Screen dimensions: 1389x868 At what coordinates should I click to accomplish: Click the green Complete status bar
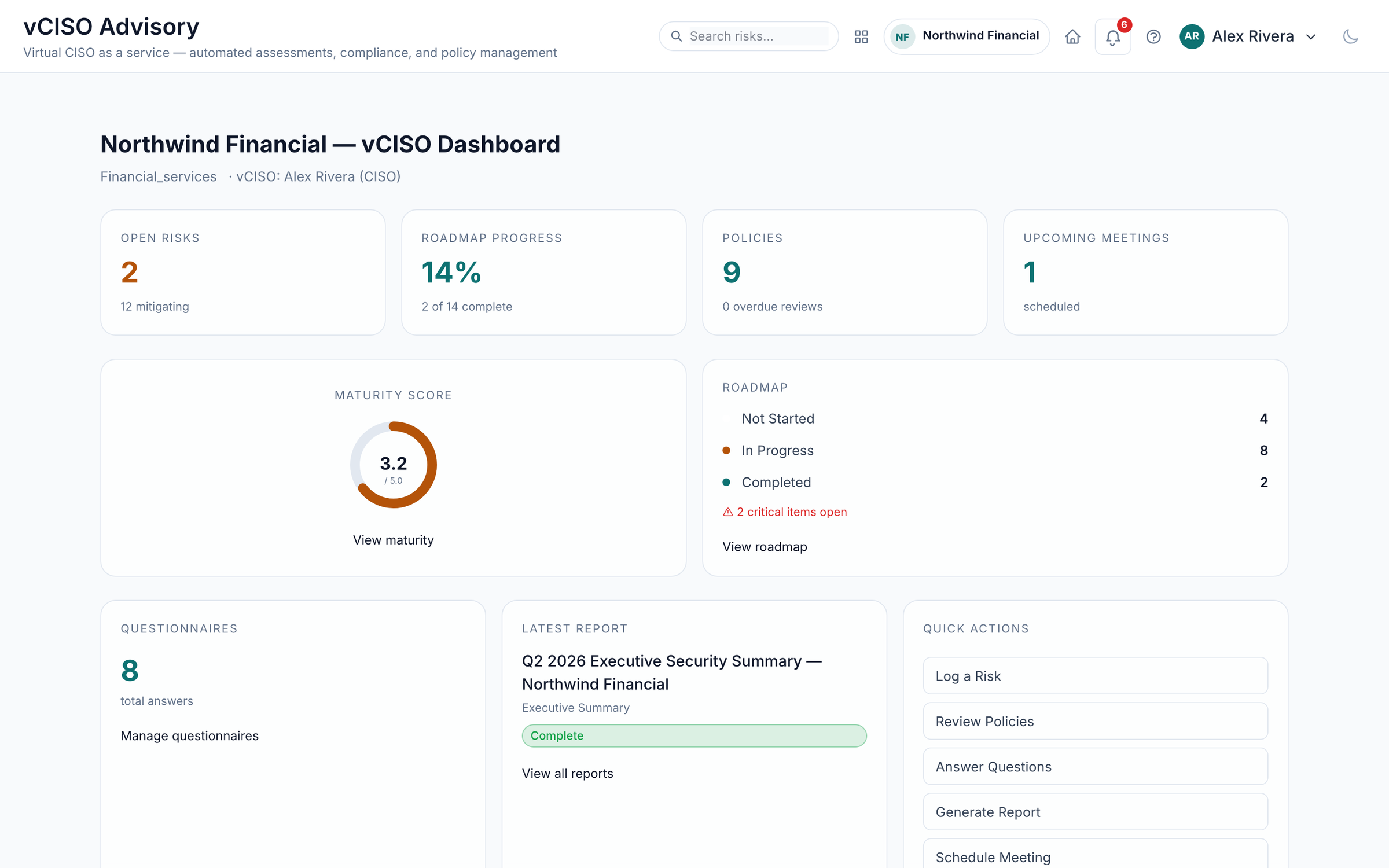click(x=694, y=736)
